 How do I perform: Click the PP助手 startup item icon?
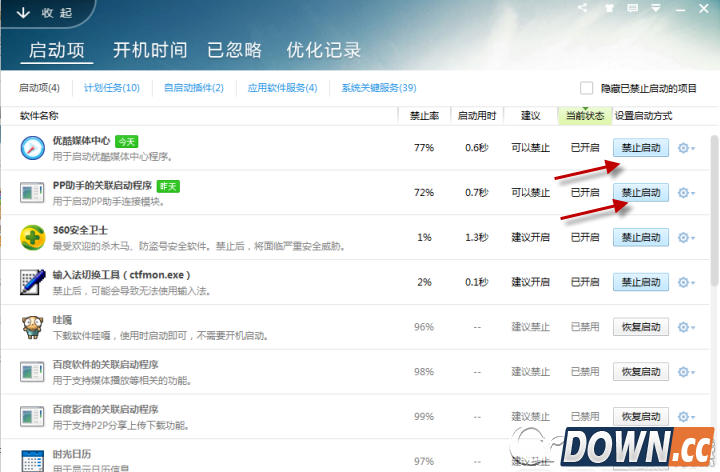coord(33,192)
